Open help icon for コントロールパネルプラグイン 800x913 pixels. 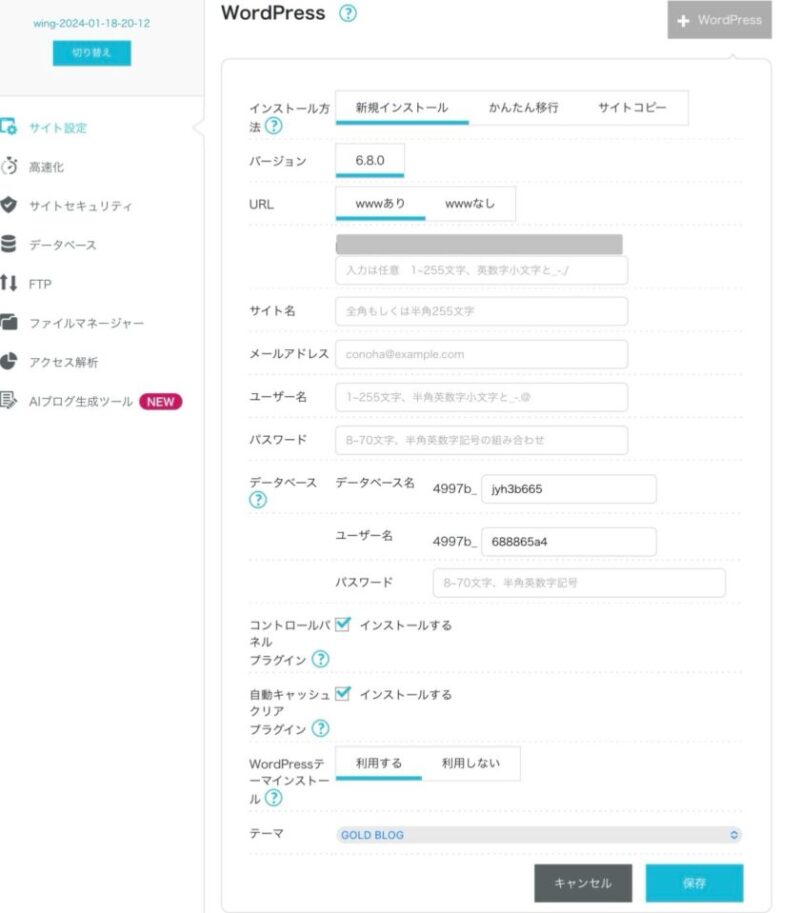click(x=320, y=659)
